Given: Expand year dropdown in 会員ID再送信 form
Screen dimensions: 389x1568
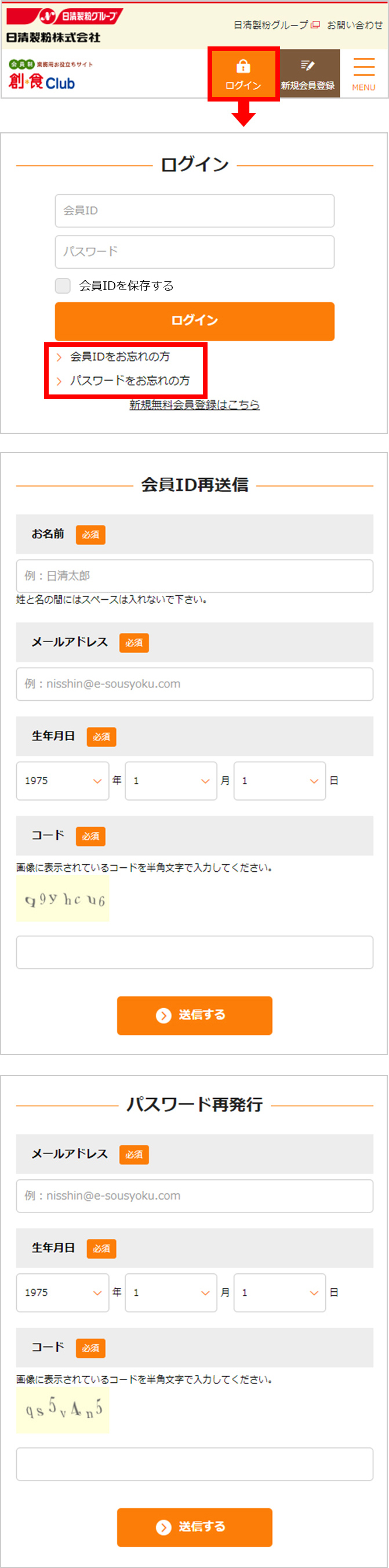Looking at the screenshot, I should [x=63, y=780].
